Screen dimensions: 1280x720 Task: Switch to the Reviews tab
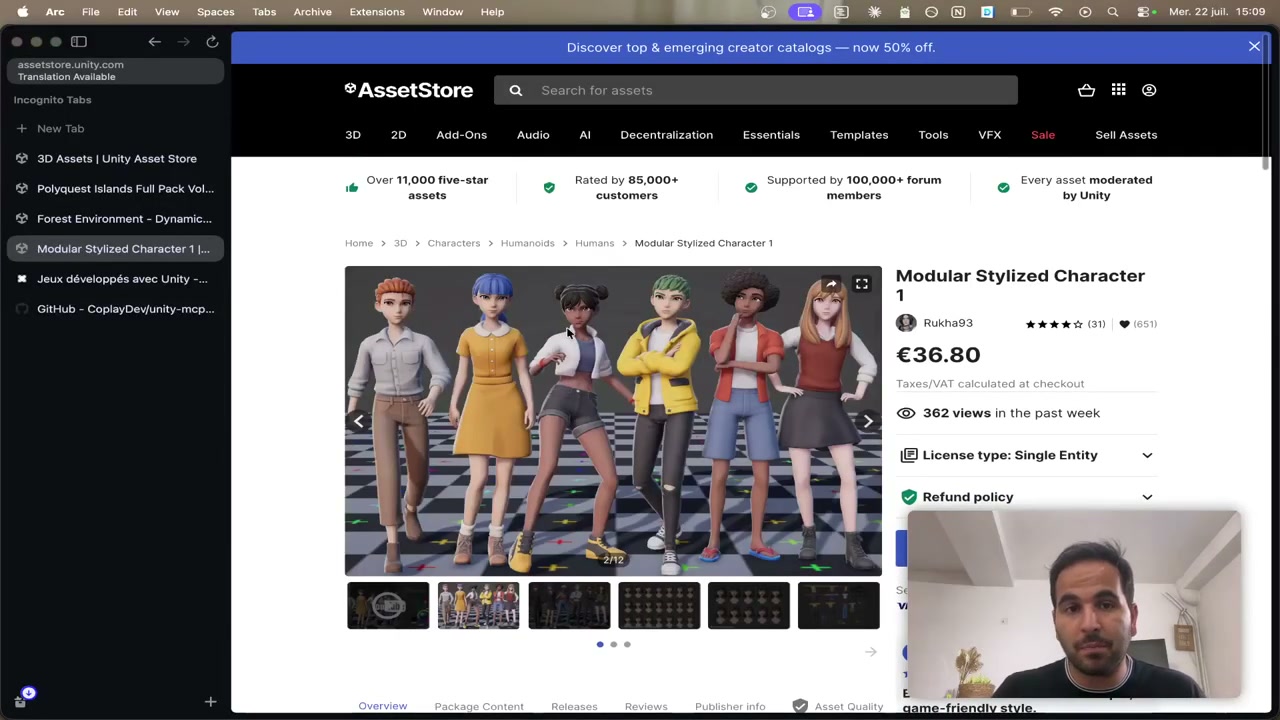[646, 706]
